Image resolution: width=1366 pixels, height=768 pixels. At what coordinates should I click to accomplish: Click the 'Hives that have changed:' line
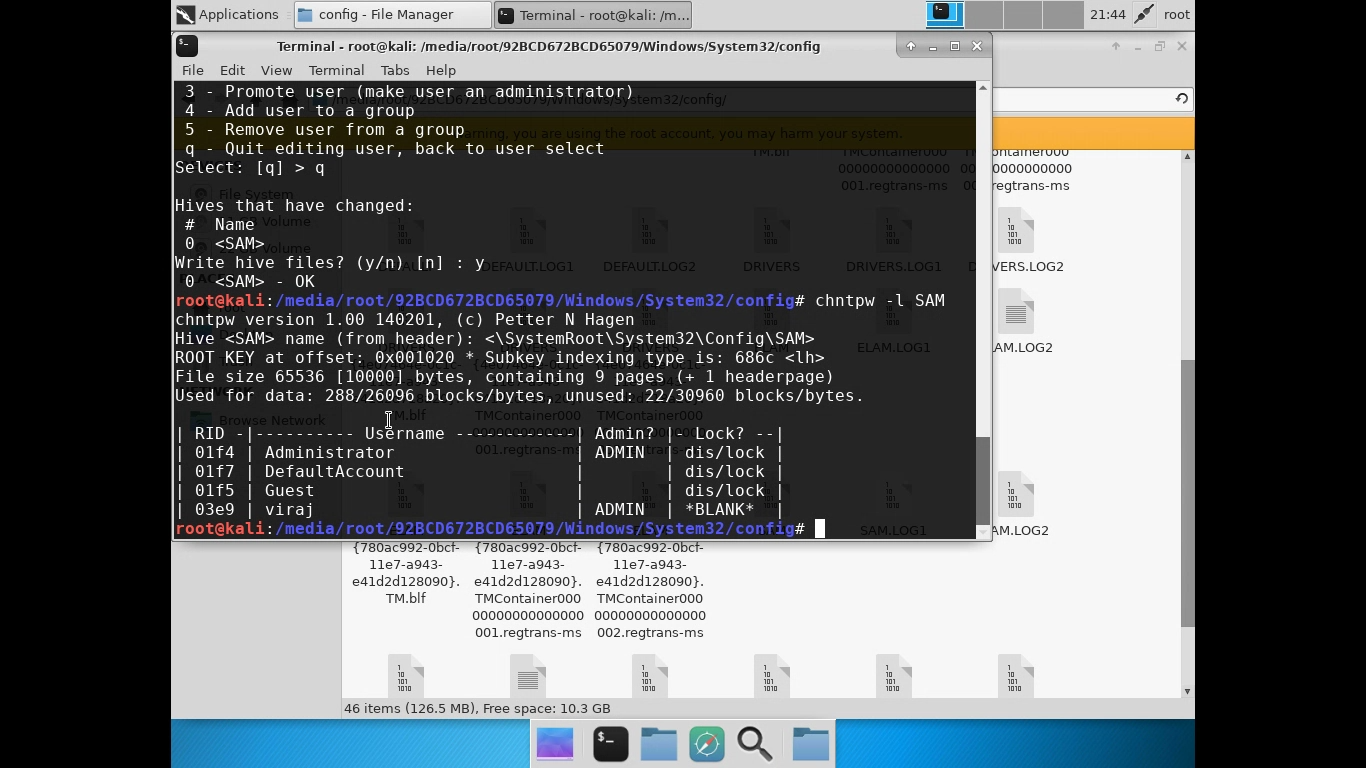pyautogui.click(x=295, y=205)
